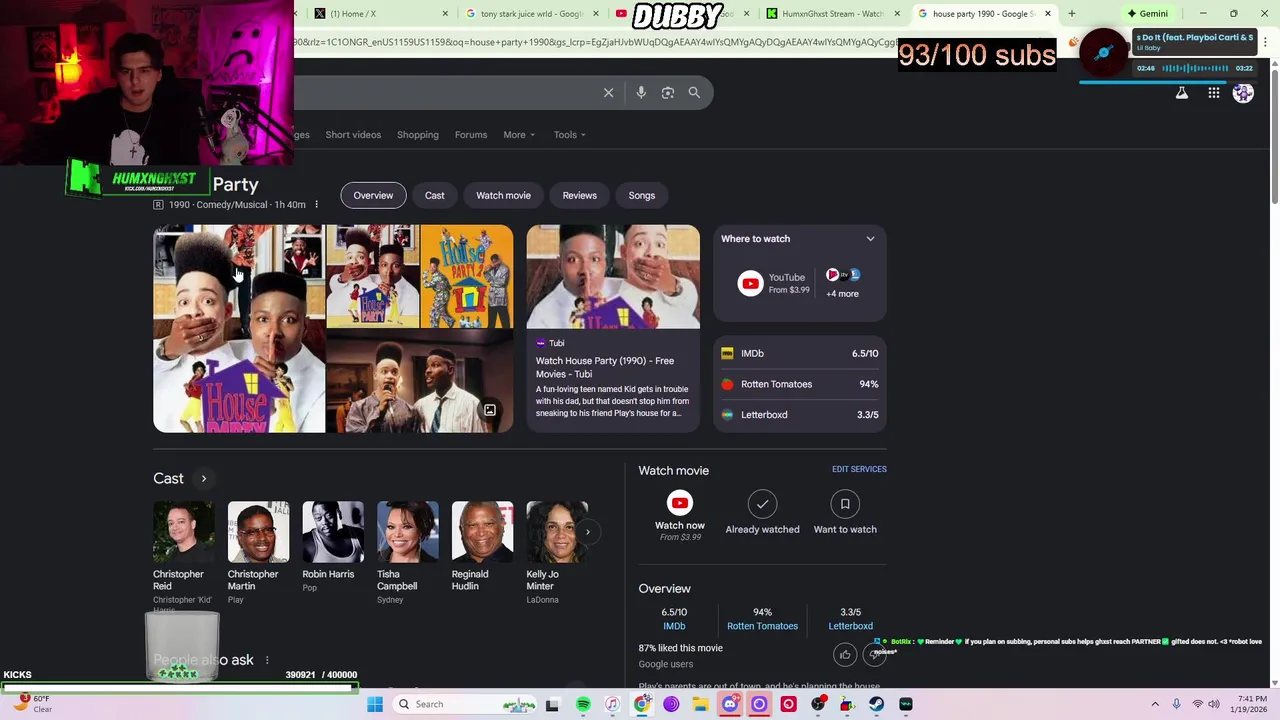The width and height of the screenshot is (1280, 720).
Task: Open IMDb link in Overview
Action: (674, 626)
